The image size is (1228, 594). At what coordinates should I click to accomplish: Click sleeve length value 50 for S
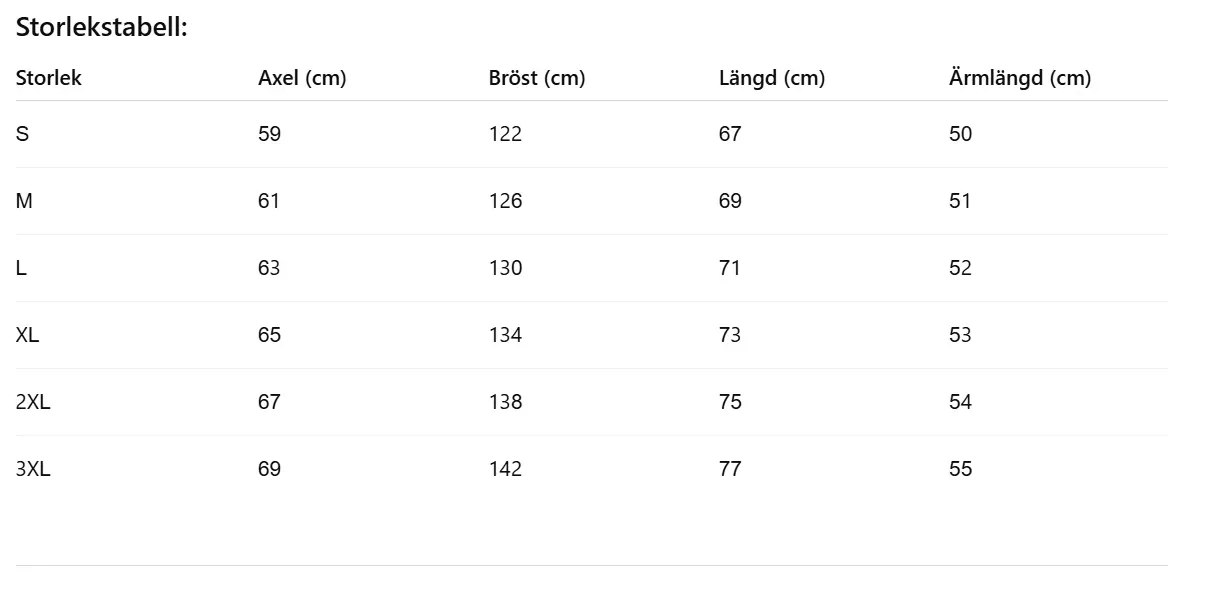pos(960,134)
